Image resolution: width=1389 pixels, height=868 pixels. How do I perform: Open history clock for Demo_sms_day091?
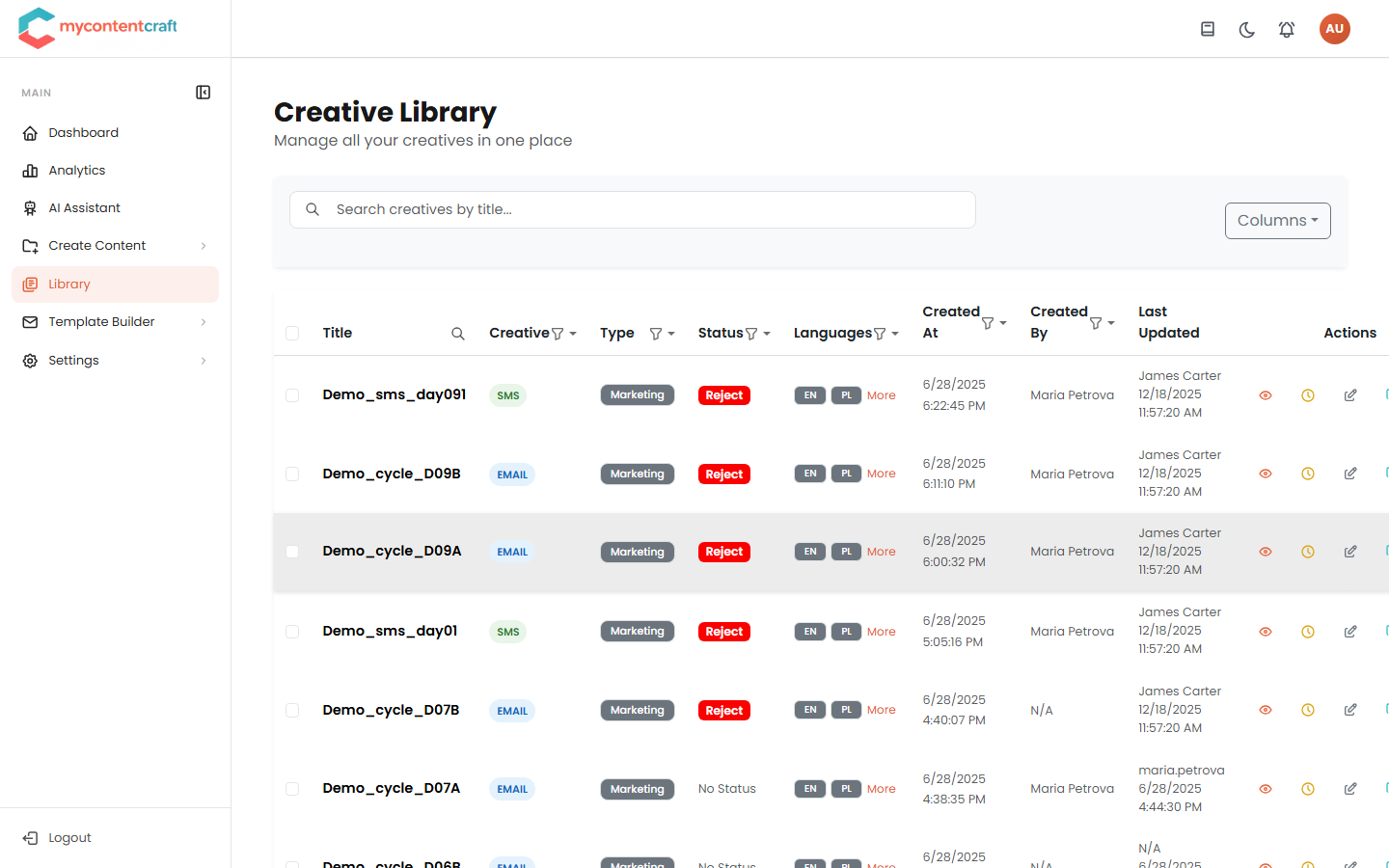(x=1308, y=395)
